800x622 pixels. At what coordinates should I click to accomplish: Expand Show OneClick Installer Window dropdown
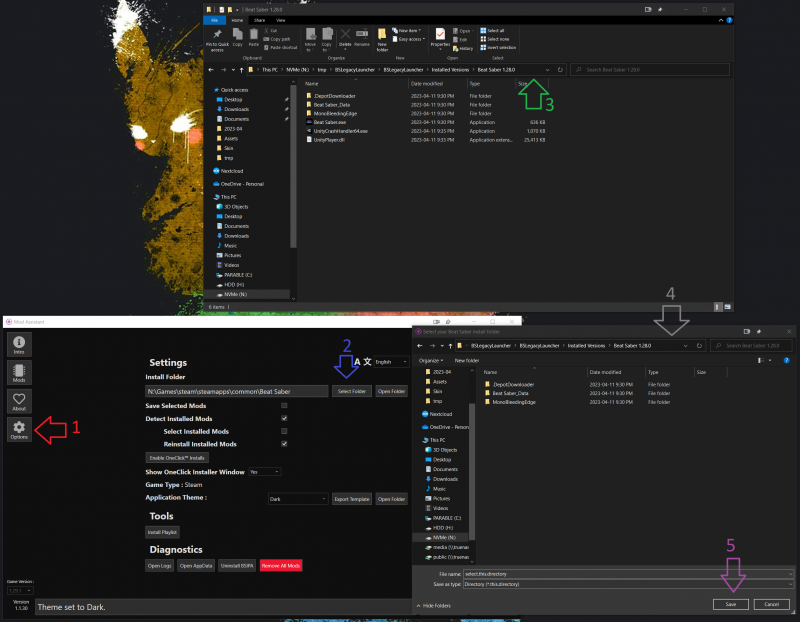[264, 471]
